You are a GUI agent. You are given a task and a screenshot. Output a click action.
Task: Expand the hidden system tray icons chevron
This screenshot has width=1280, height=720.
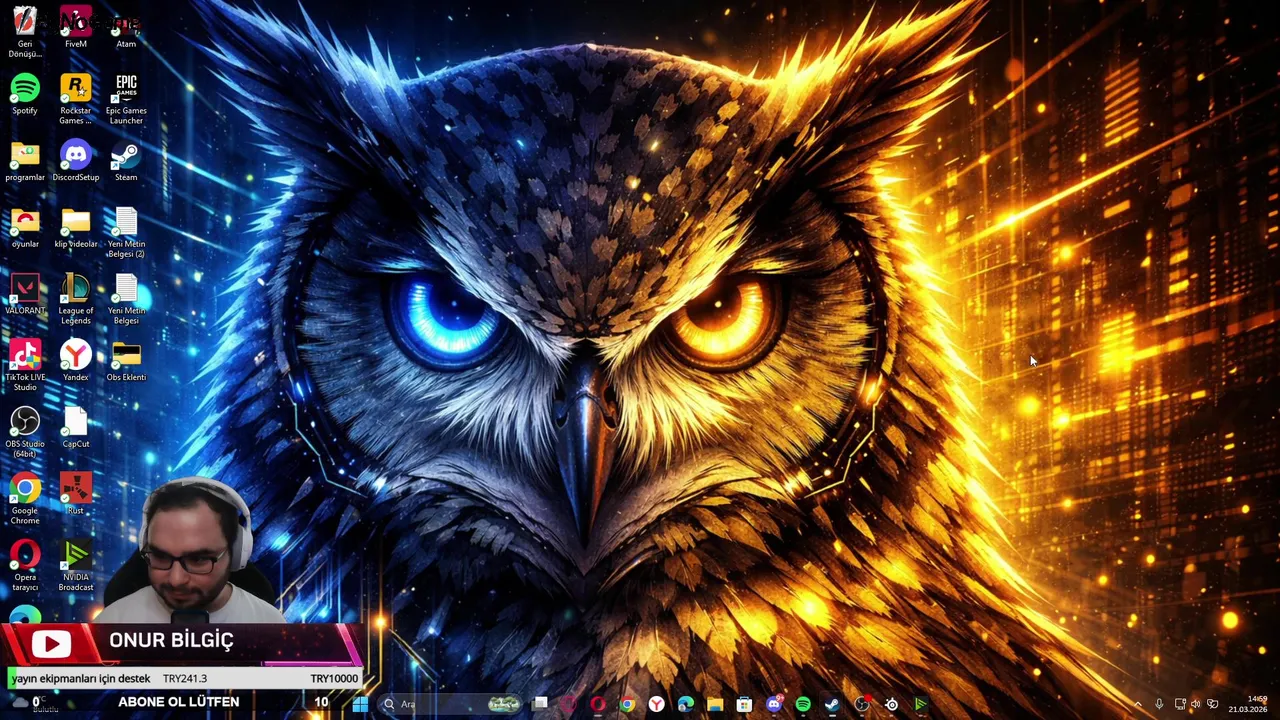pos(1138,704)
